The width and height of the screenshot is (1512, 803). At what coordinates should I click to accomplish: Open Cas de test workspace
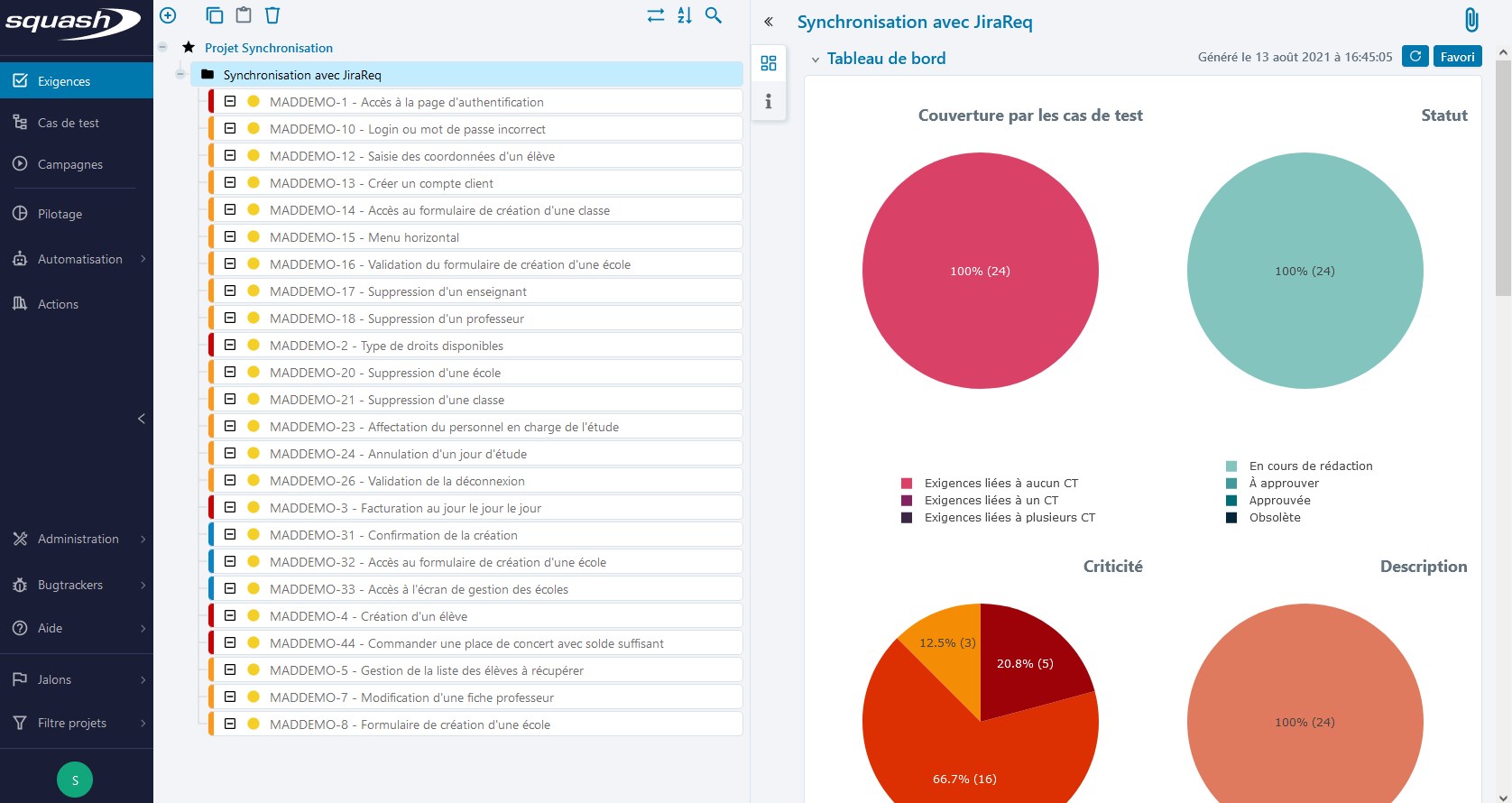click(x=77, y=123)
